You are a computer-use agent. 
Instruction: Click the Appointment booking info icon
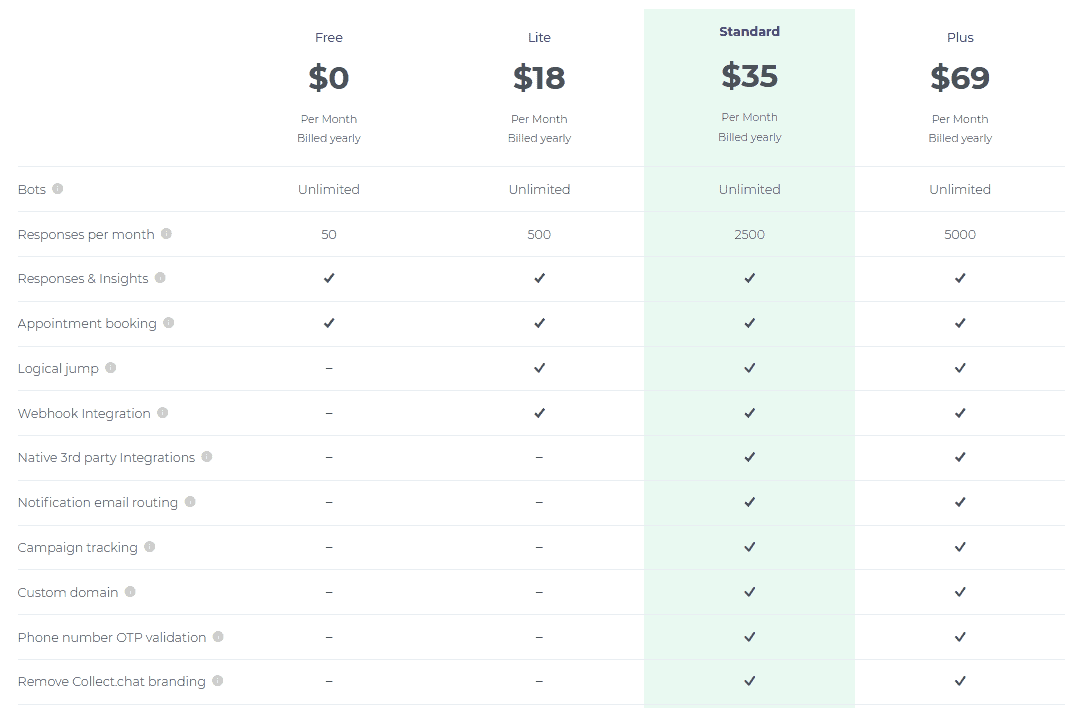pos(169,323)
